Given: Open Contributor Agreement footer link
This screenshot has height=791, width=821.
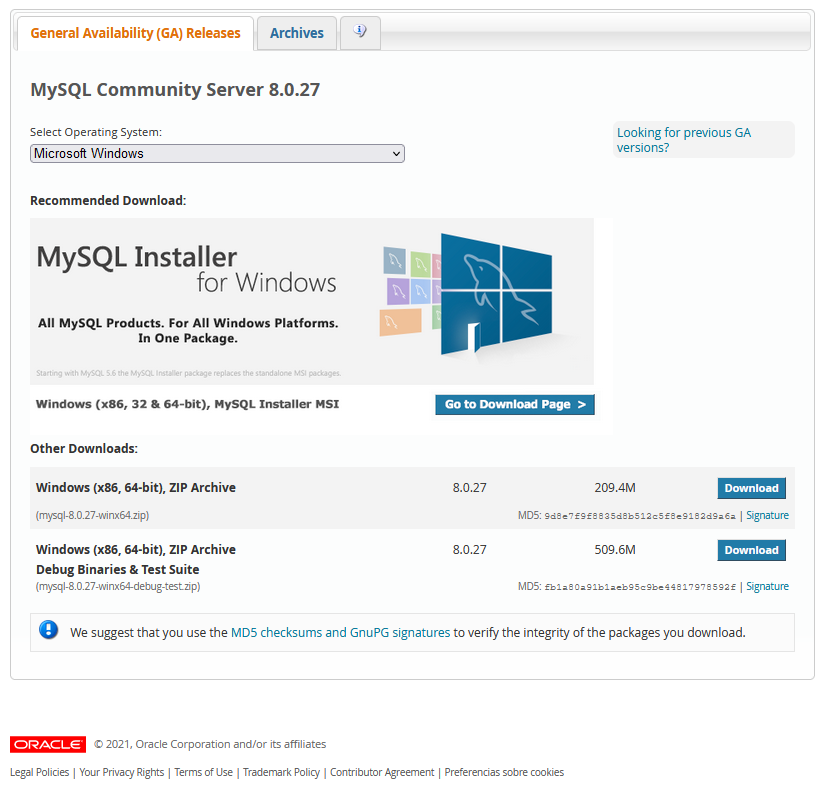Looking at the screenshot, I should tap(382, 772).
